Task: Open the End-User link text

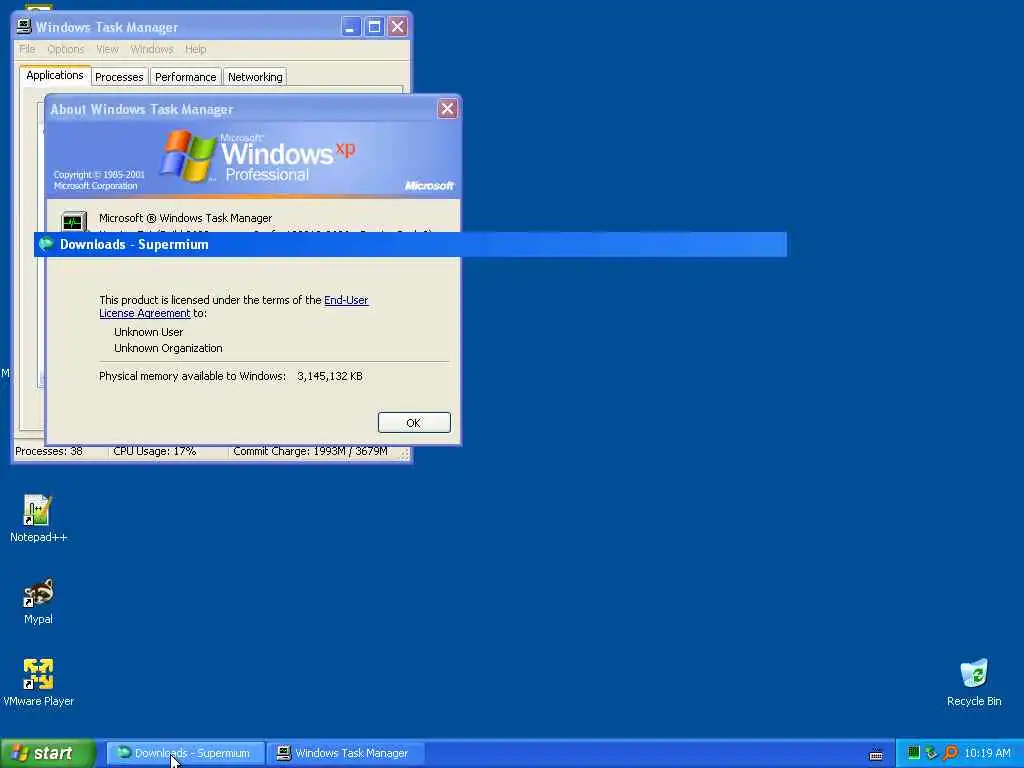Action: (346, 300)
